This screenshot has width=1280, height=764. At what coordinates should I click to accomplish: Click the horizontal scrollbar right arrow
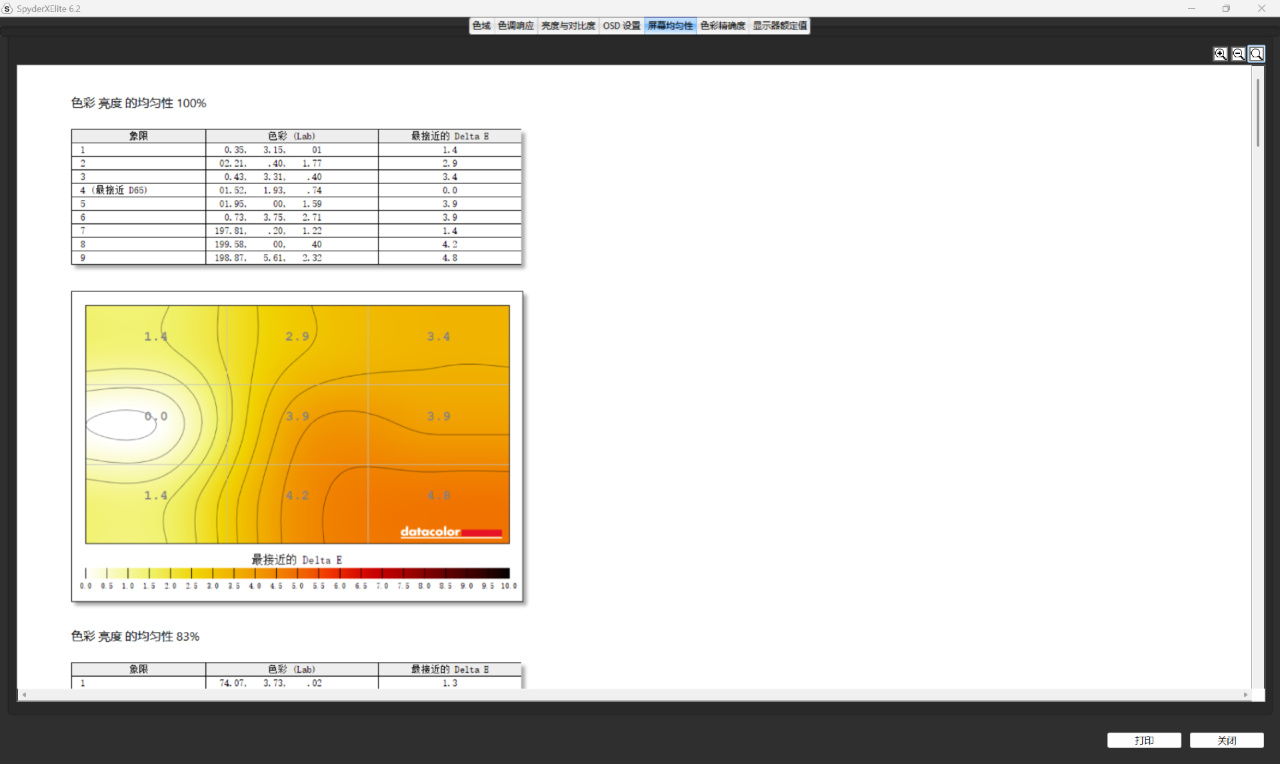1245,694
